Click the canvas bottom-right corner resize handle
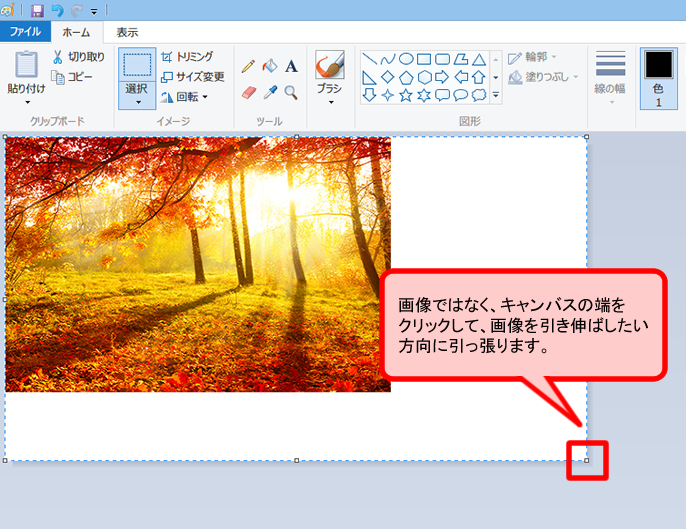This screenshot has width=686, height=529. click(x=587, y=460)
